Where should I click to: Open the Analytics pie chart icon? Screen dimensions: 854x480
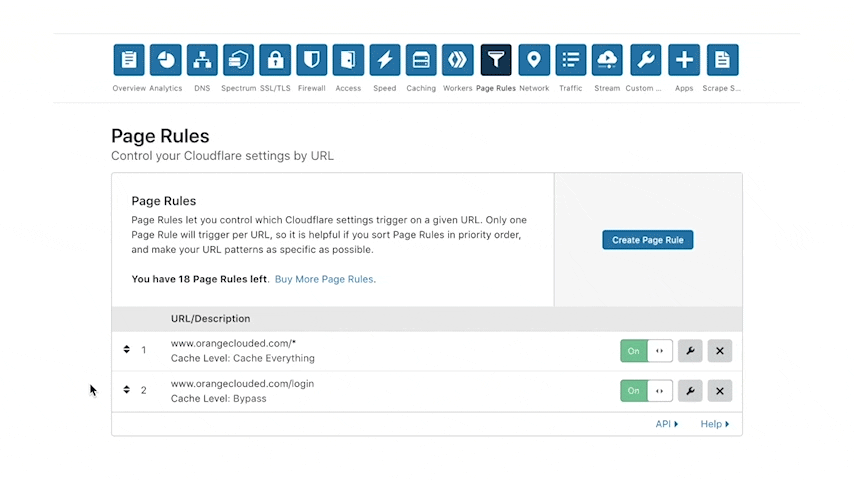click(166, 60)
